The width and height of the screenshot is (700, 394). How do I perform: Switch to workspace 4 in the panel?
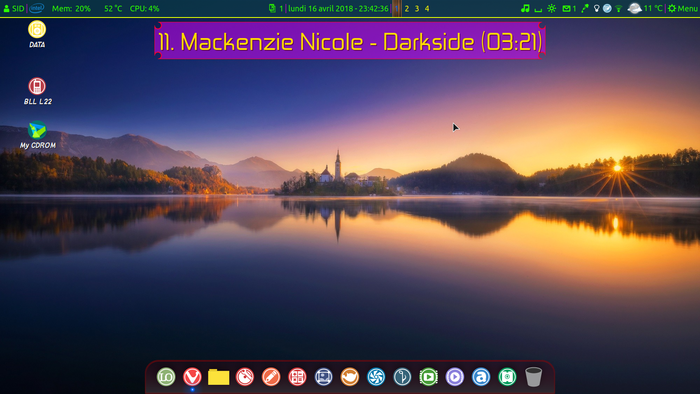tap(427, 8)
